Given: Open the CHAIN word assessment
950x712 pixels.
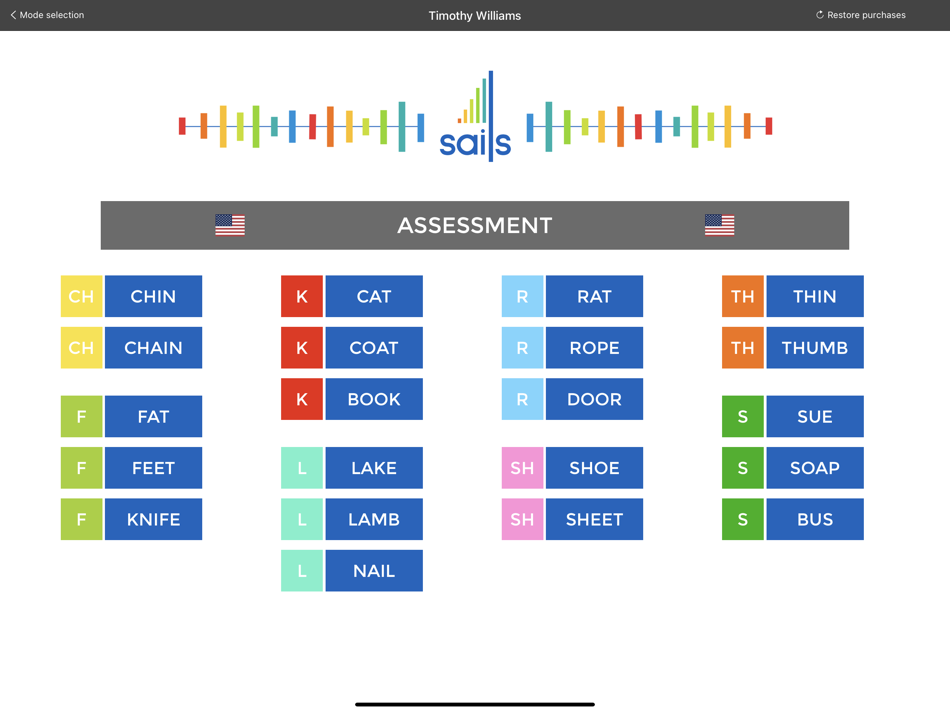Looking at the screenshot, I should point(153,348).
